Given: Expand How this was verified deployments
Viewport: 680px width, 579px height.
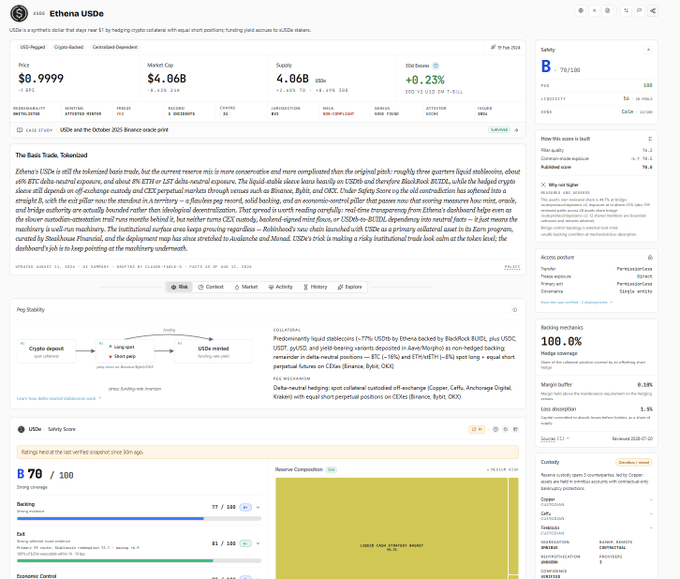Looking at the screenshot, I should point(577,302).
